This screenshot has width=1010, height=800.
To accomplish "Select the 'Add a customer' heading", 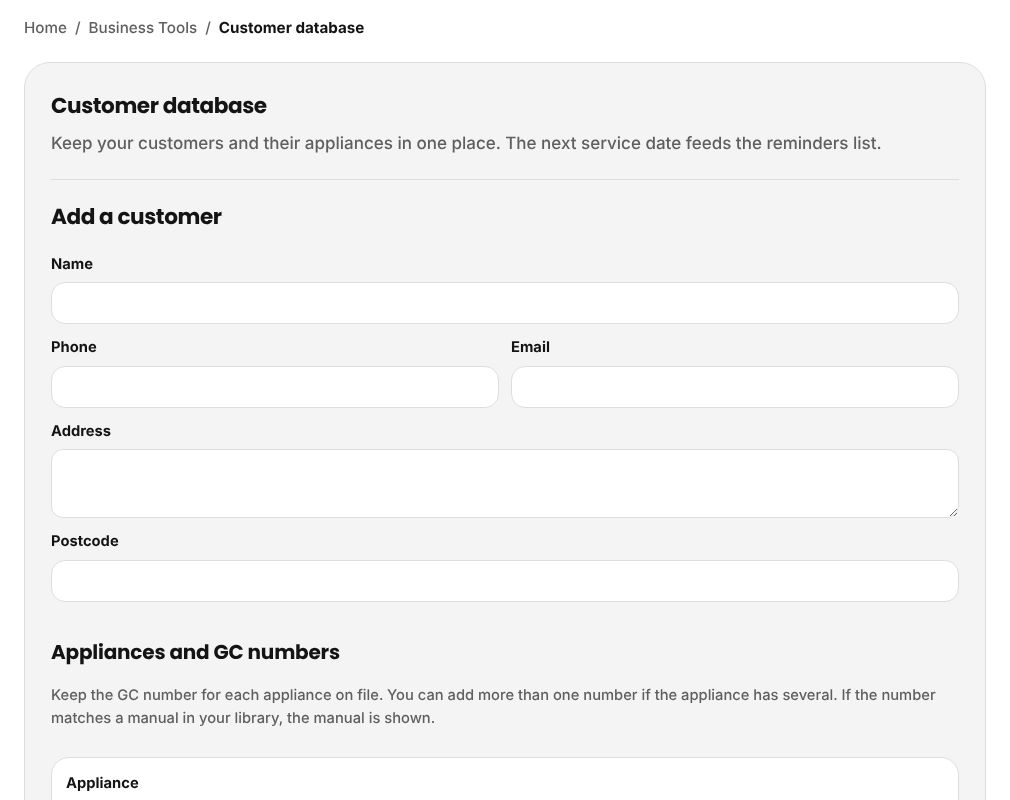I will [x=136, y=216].
